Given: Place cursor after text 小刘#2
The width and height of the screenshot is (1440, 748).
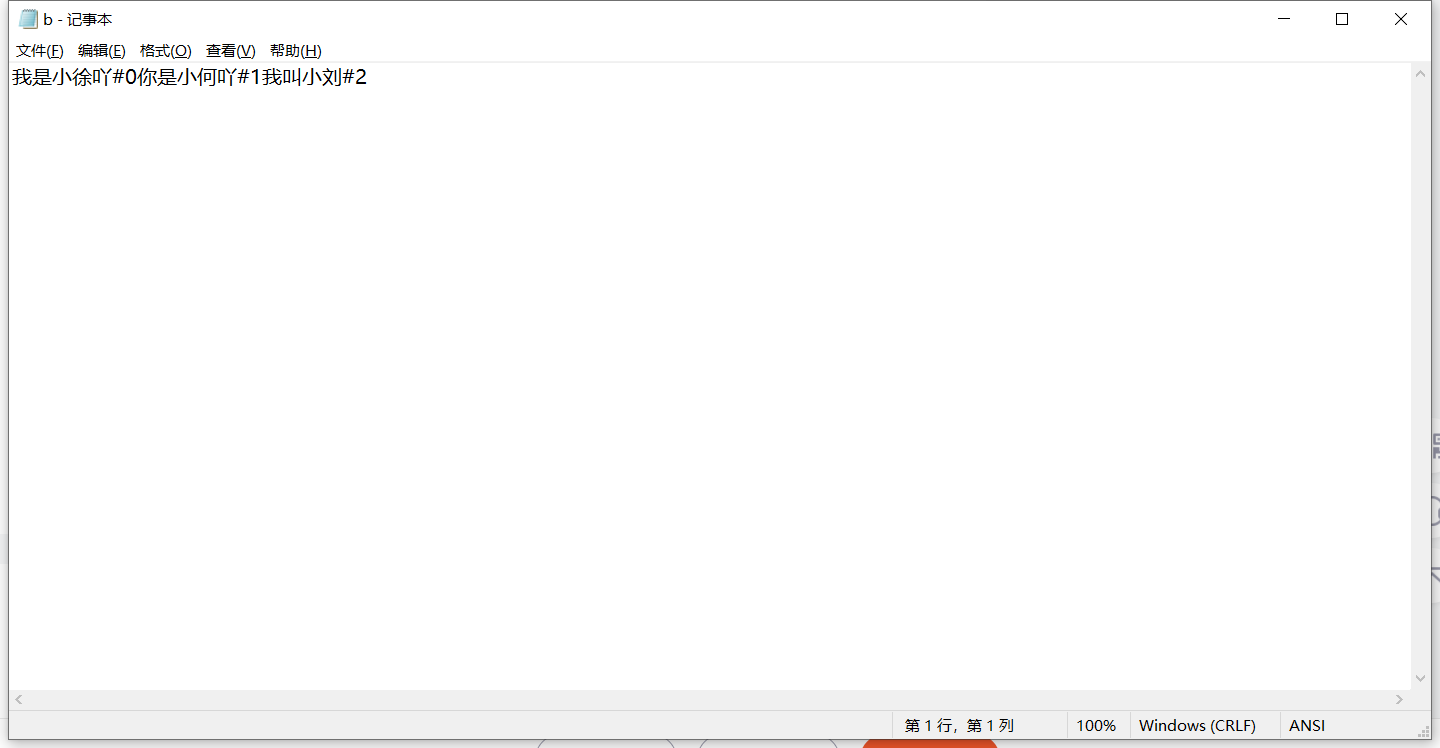Looking at the screenshot, I should (x=368, y=77).
